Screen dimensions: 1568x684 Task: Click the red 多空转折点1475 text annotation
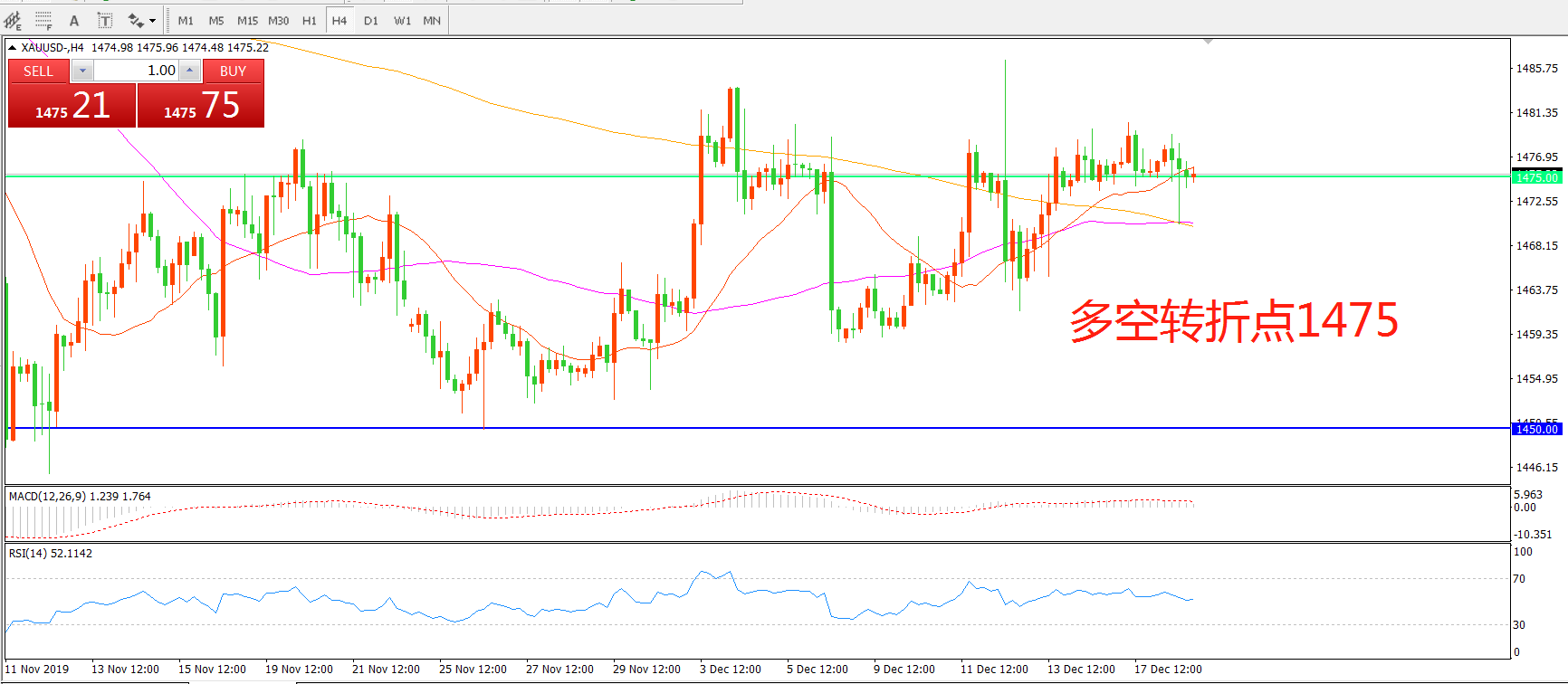[1234, 321]
